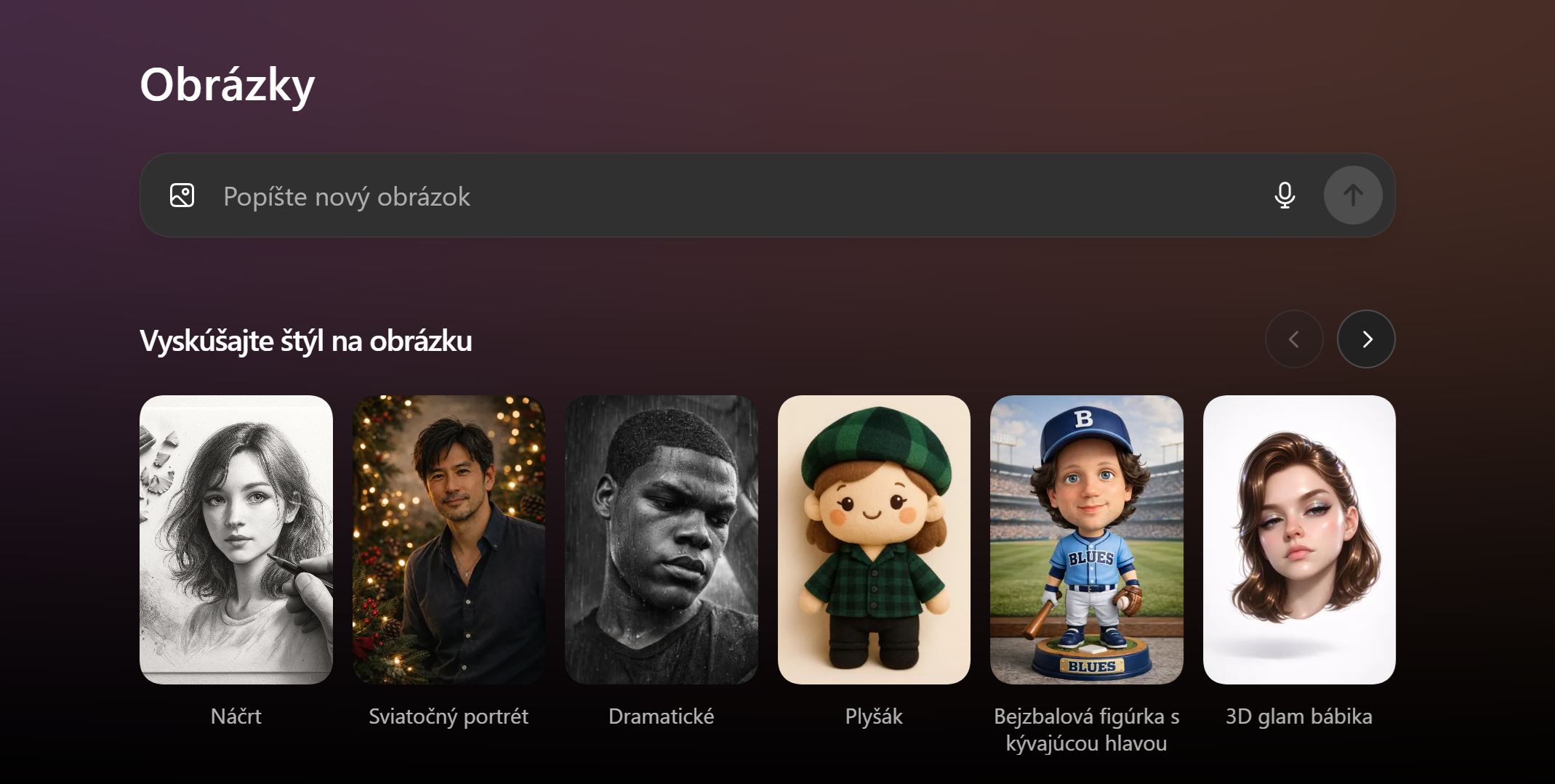This screenshot has height=784, width=1555.
Task: Select the Náčrt sketch style thumbnail
Action: [x=236, y=539]
